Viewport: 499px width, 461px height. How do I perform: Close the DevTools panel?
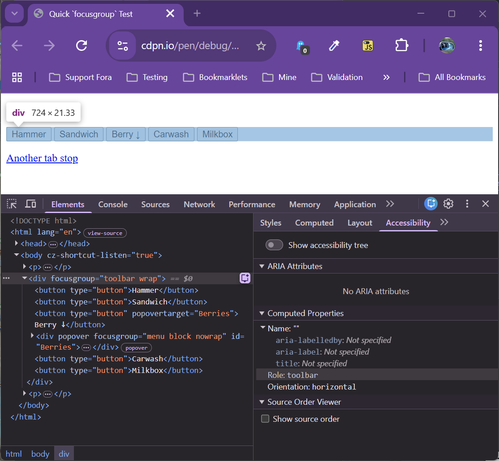click(x=485, y=203)
